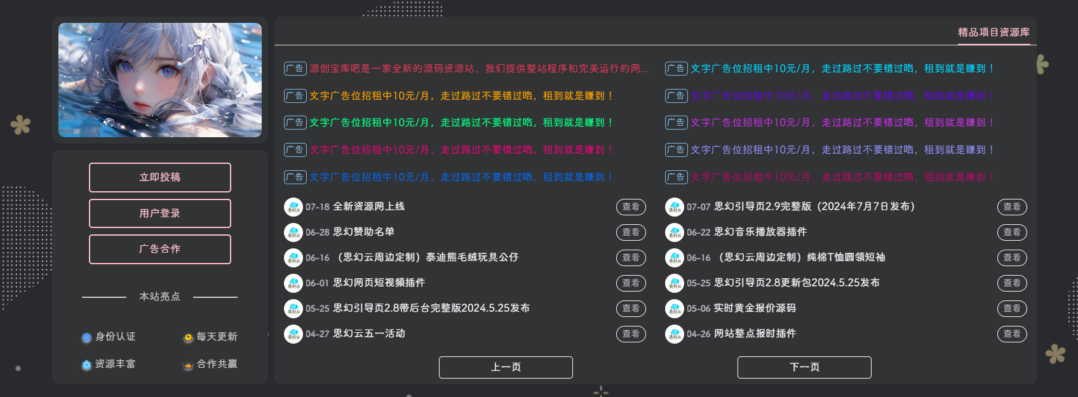This screenshot has height=397, width=1078.
Task: Click the 广告 tag beside the cyan ad text
Action: tap(676, 69)
